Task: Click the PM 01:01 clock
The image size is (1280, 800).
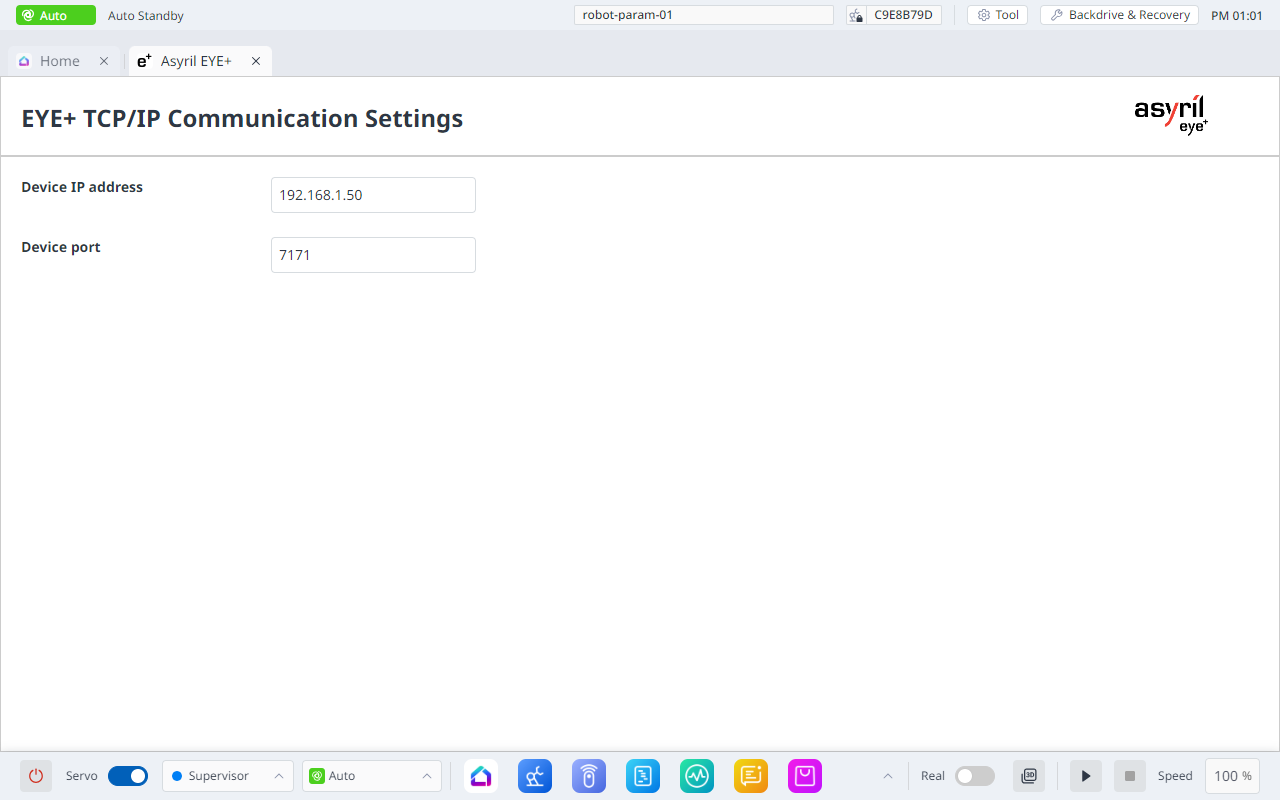Action: 1237,16
